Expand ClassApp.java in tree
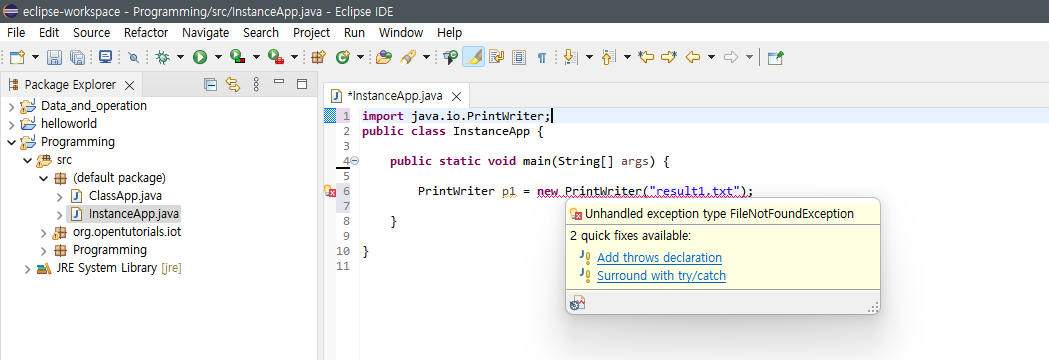 click(x=59, y=196)
